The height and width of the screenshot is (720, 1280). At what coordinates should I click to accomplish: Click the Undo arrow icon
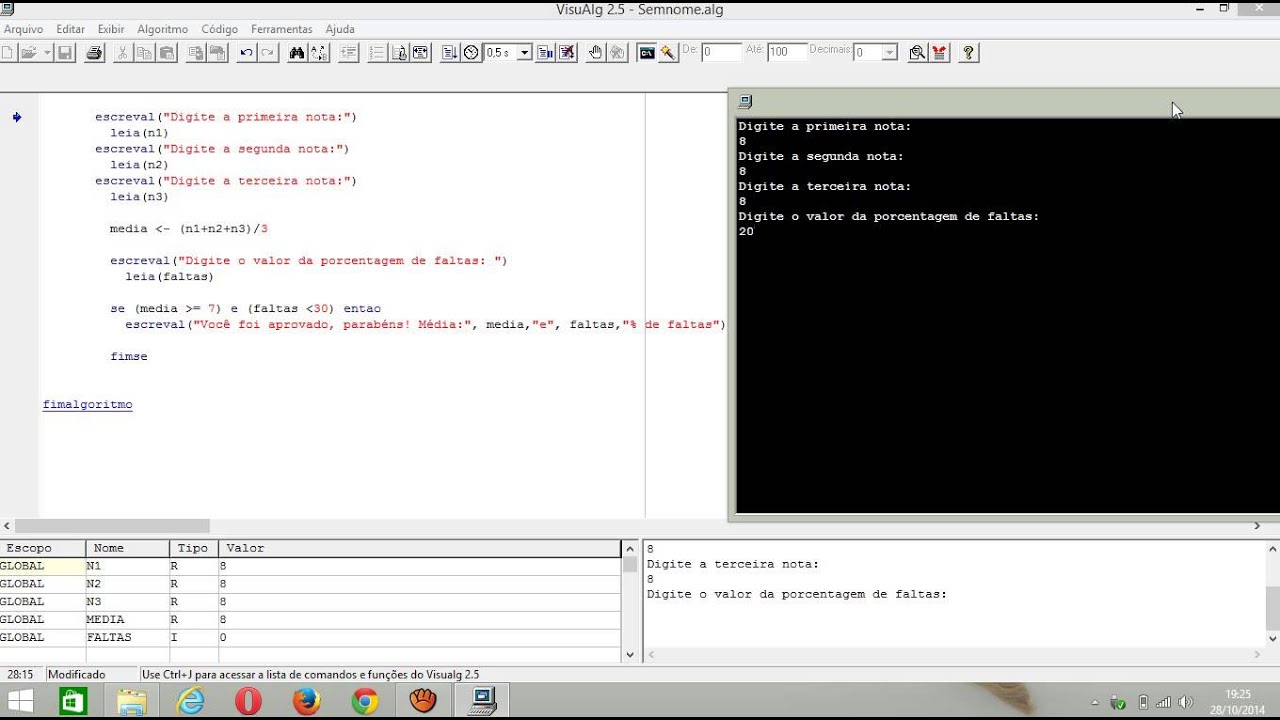pyautogui.click(x=246, y=52)
